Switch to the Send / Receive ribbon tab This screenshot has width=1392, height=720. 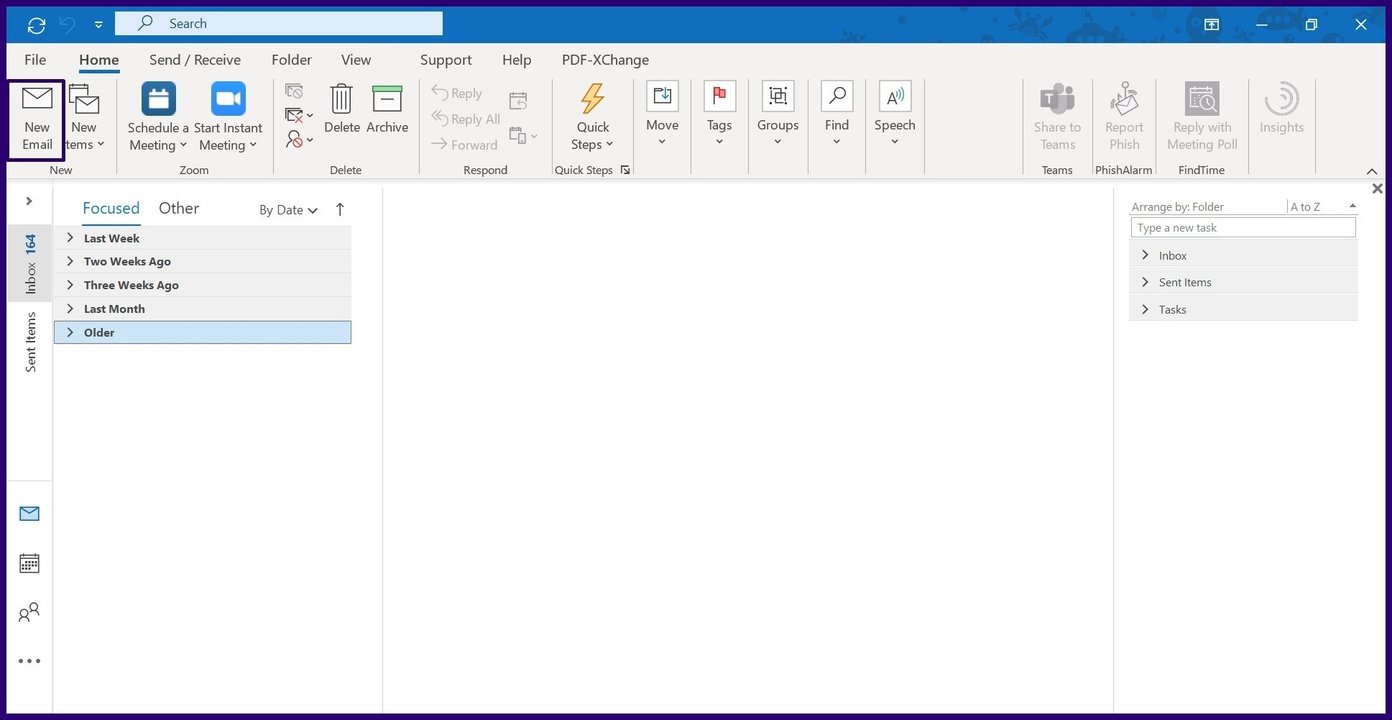[194, 59]
